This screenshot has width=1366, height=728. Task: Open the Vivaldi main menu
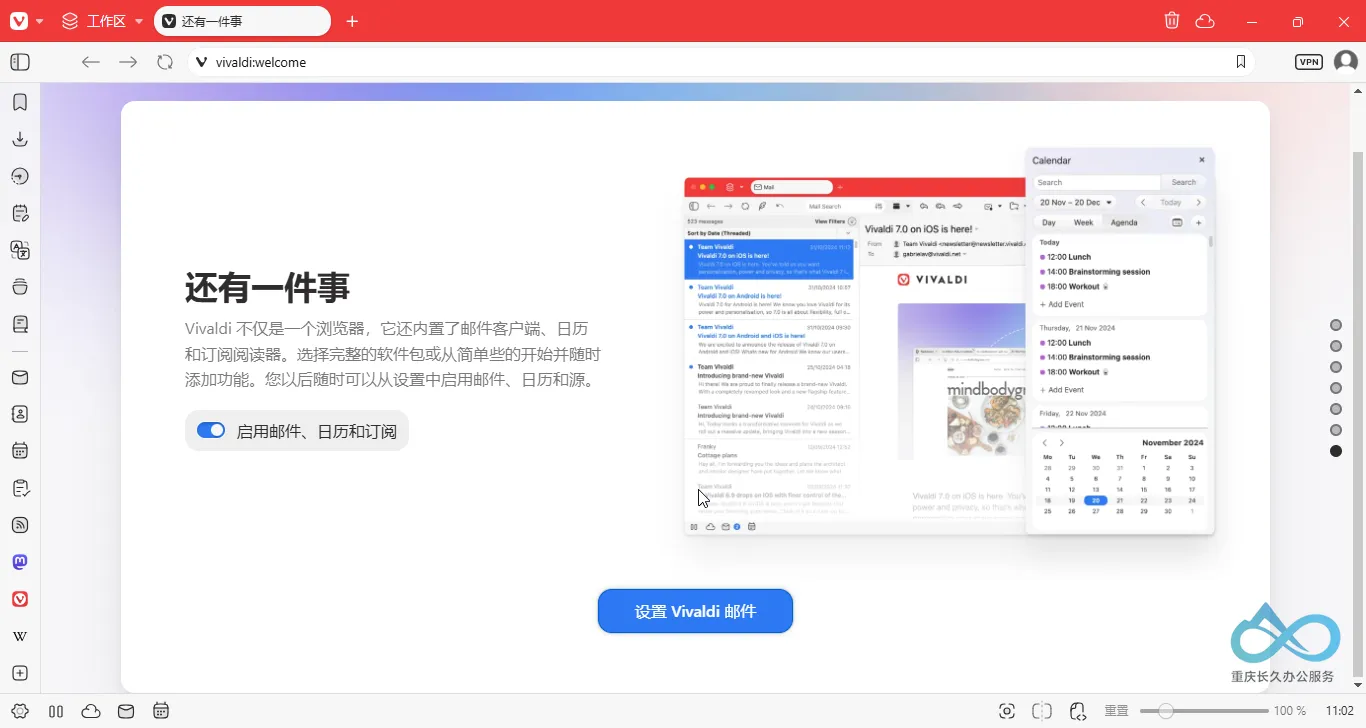tap(27, 21)
